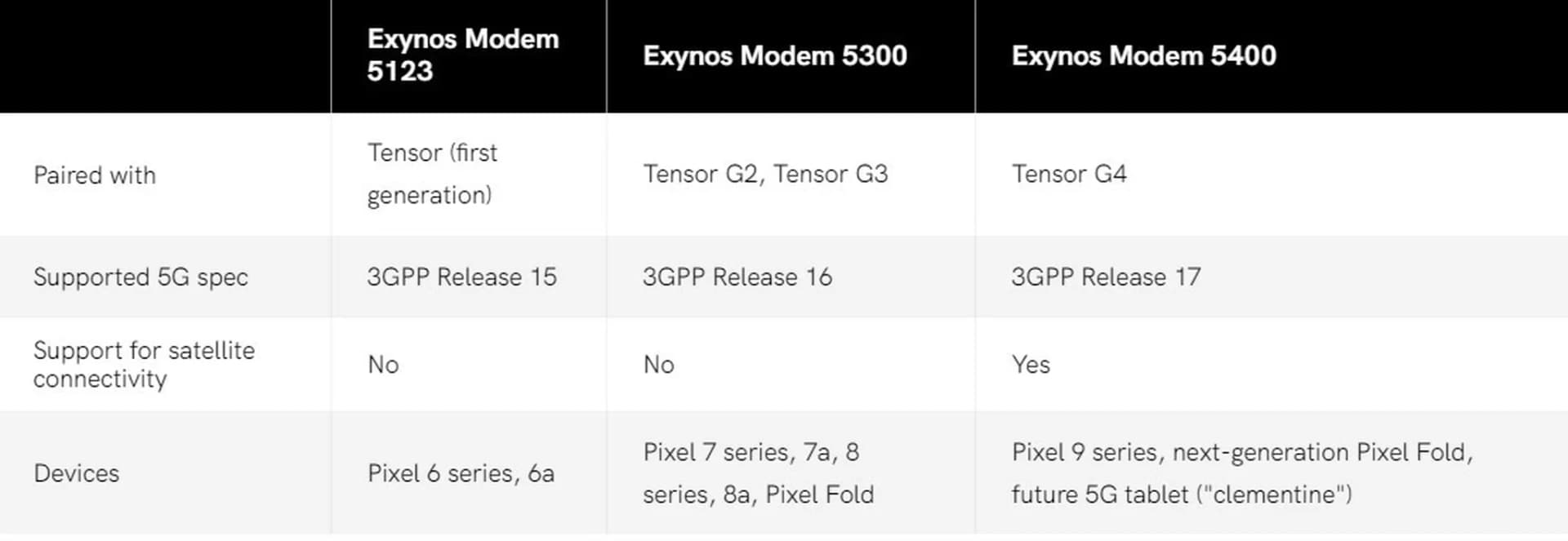Select the "Devices" row label

76,473
